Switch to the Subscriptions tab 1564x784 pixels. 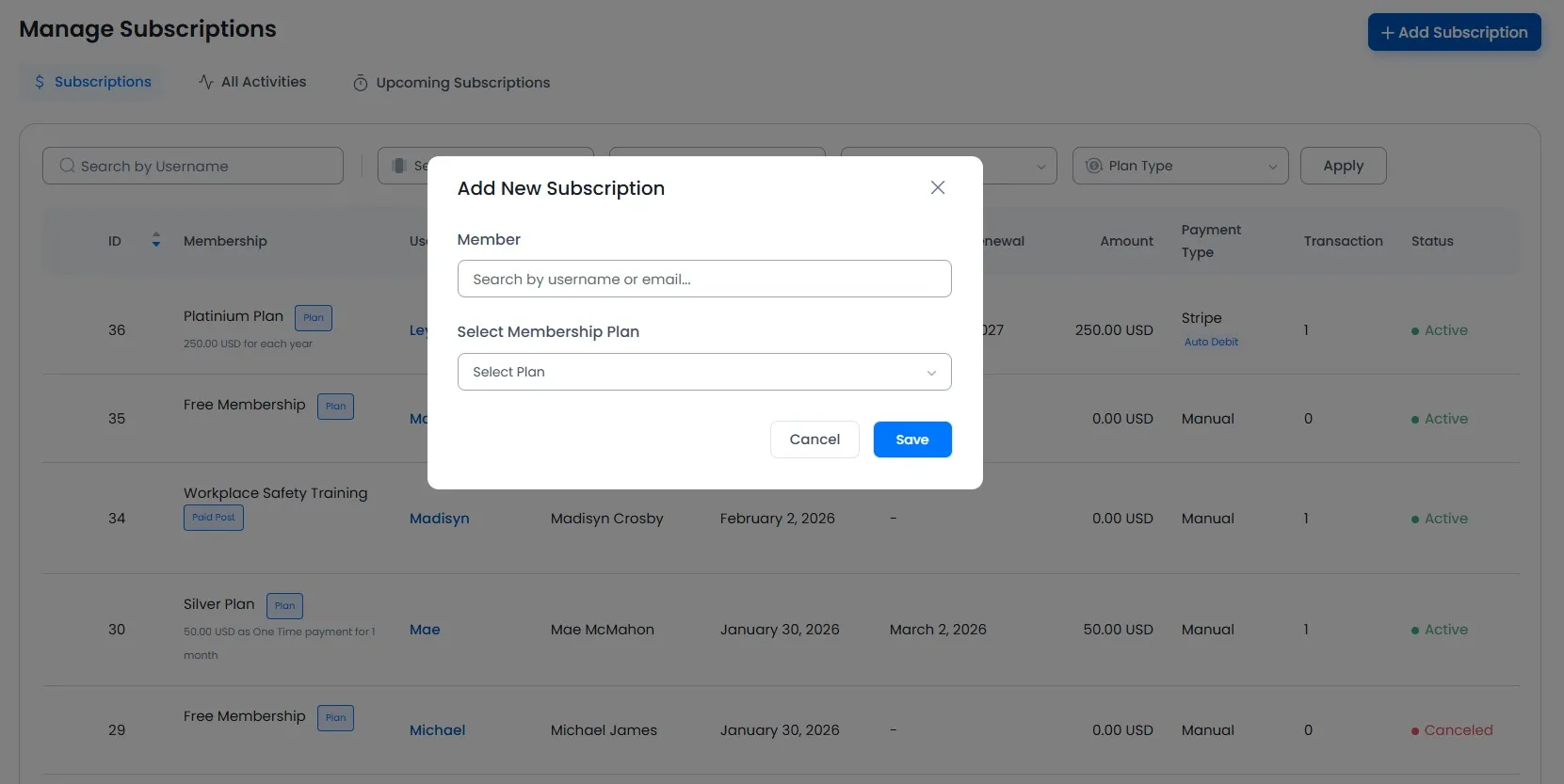(x=92, y=82)
